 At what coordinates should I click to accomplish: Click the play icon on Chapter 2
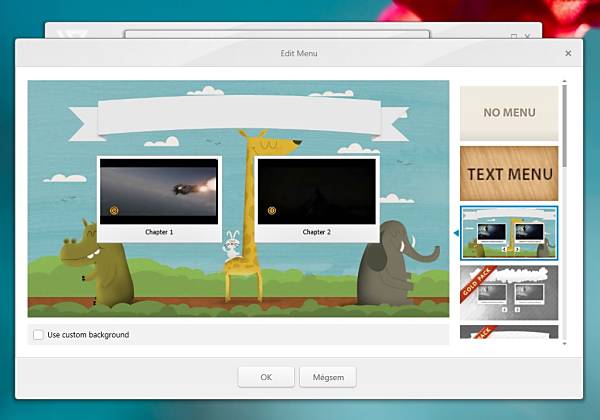[x=272, y=210]
